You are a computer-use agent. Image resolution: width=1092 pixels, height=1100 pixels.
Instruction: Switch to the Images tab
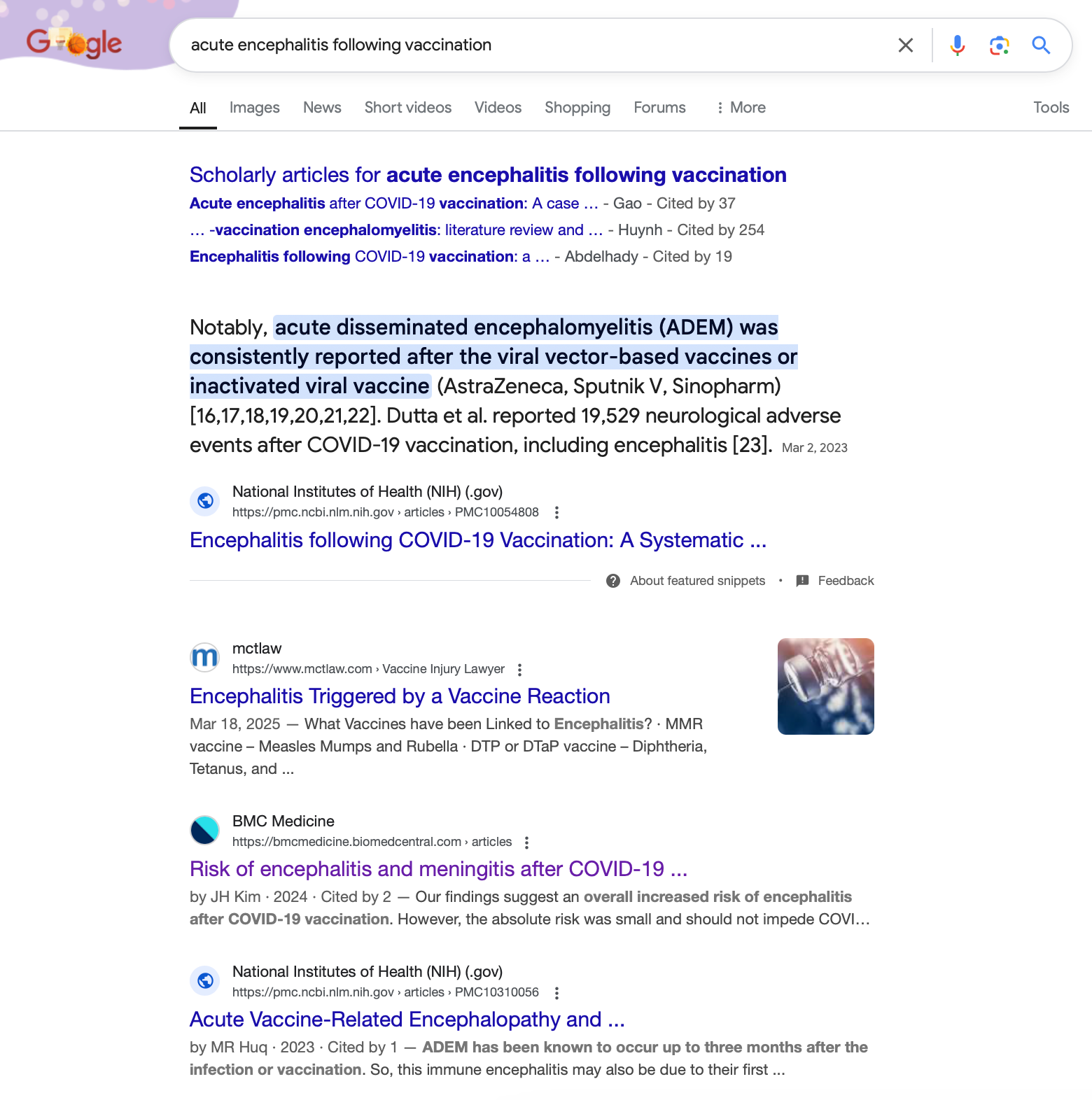[255, 108]
